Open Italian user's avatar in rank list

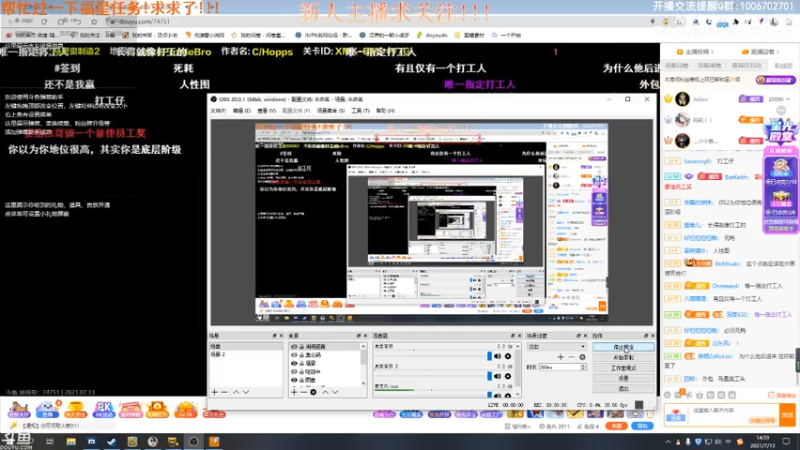point(682,99)
